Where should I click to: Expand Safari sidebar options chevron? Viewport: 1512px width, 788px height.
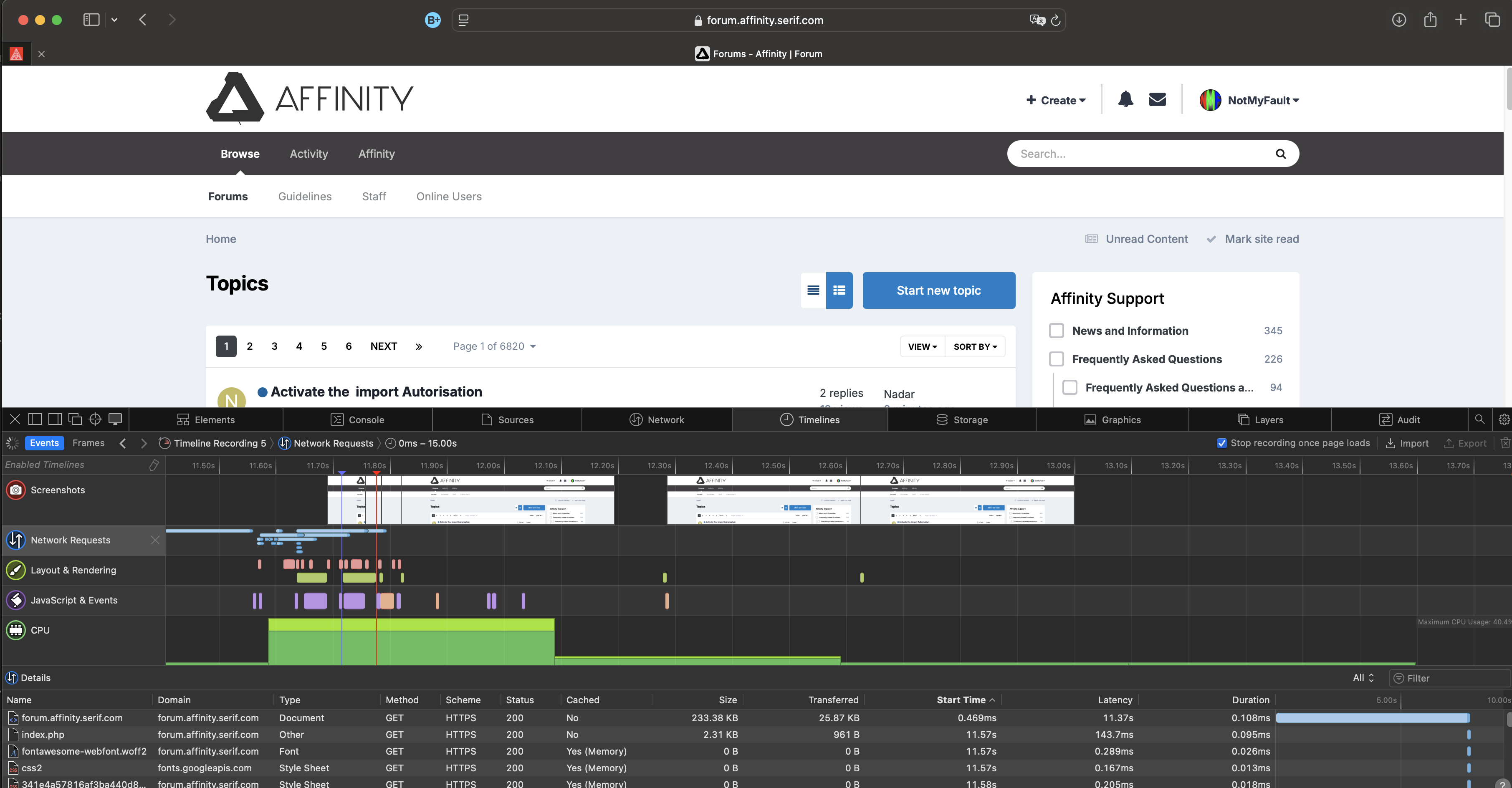tap(114, 19)
